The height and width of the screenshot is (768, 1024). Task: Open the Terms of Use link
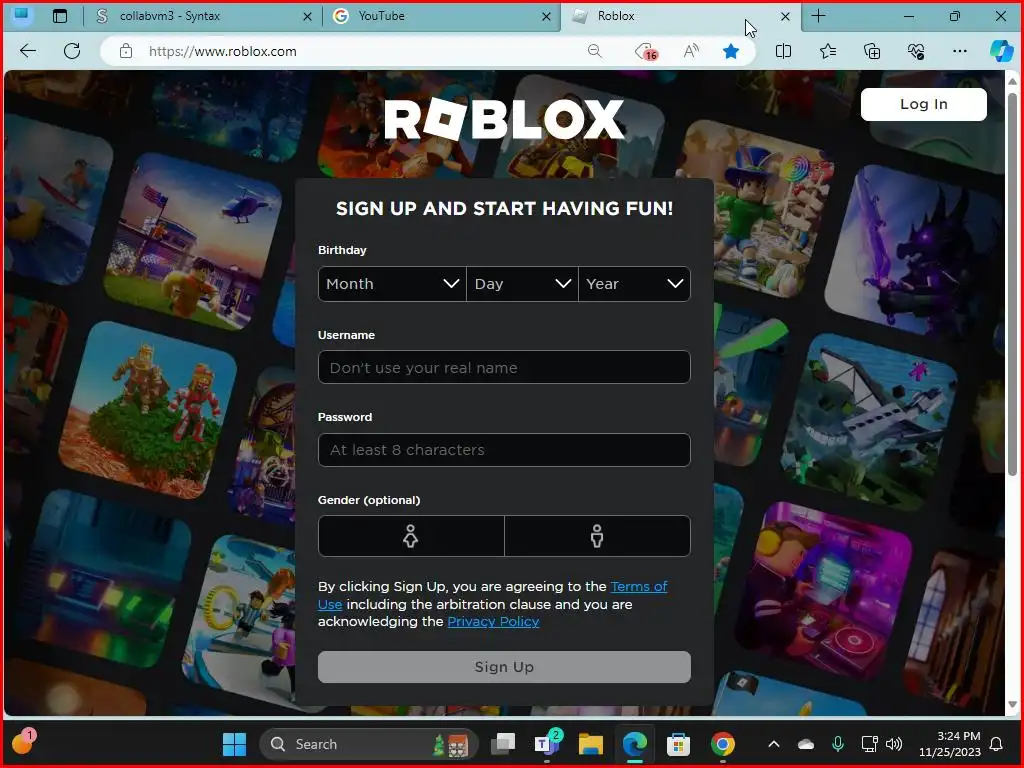pyautogui.click(x=639, y=586)
